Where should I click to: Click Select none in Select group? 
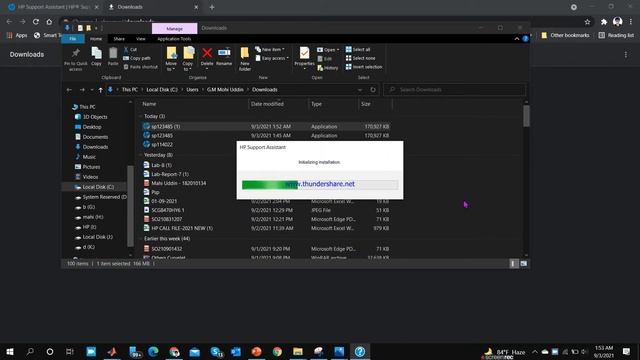coord(360,58)
